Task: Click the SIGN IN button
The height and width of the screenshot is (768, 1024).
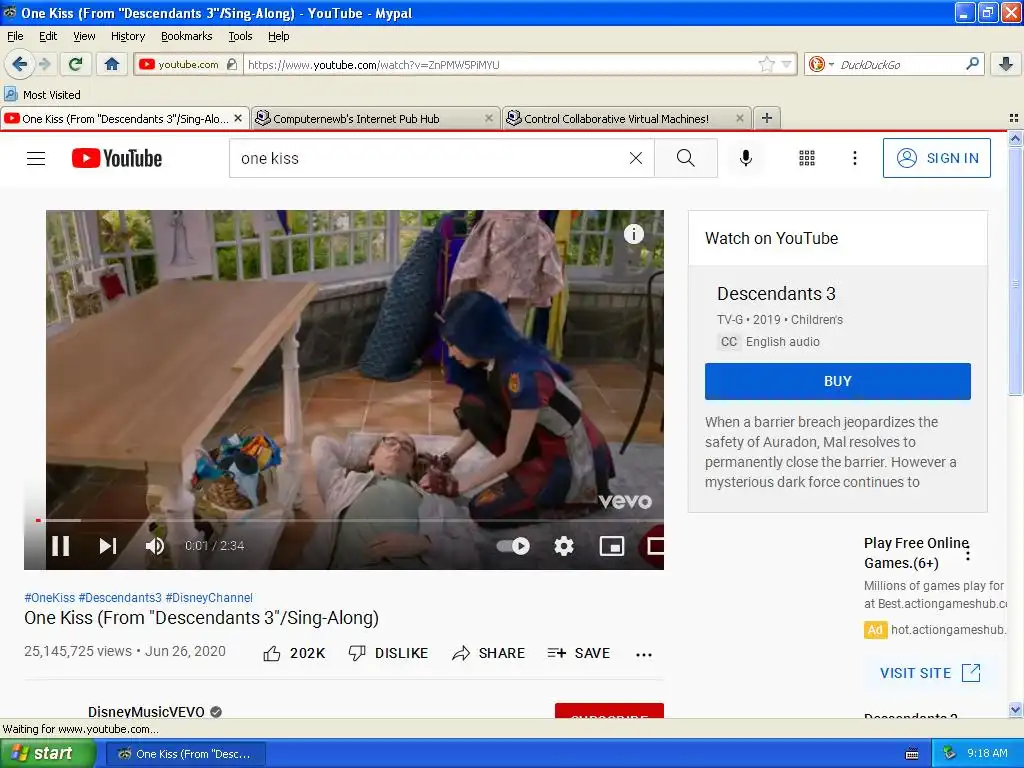Action: click(936, 158)
